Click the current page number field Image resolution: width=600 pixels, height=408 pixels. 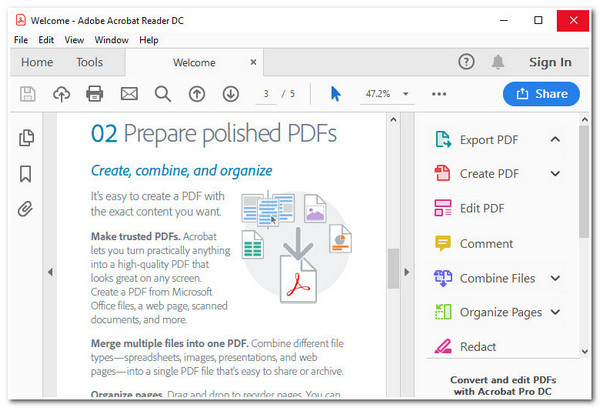pos(266,94)
